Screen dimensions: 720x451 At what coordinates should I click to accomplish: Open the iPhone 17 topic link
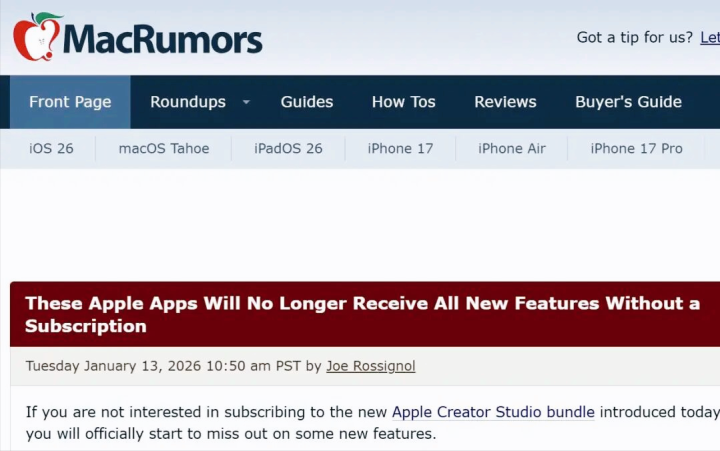point(400,148)
